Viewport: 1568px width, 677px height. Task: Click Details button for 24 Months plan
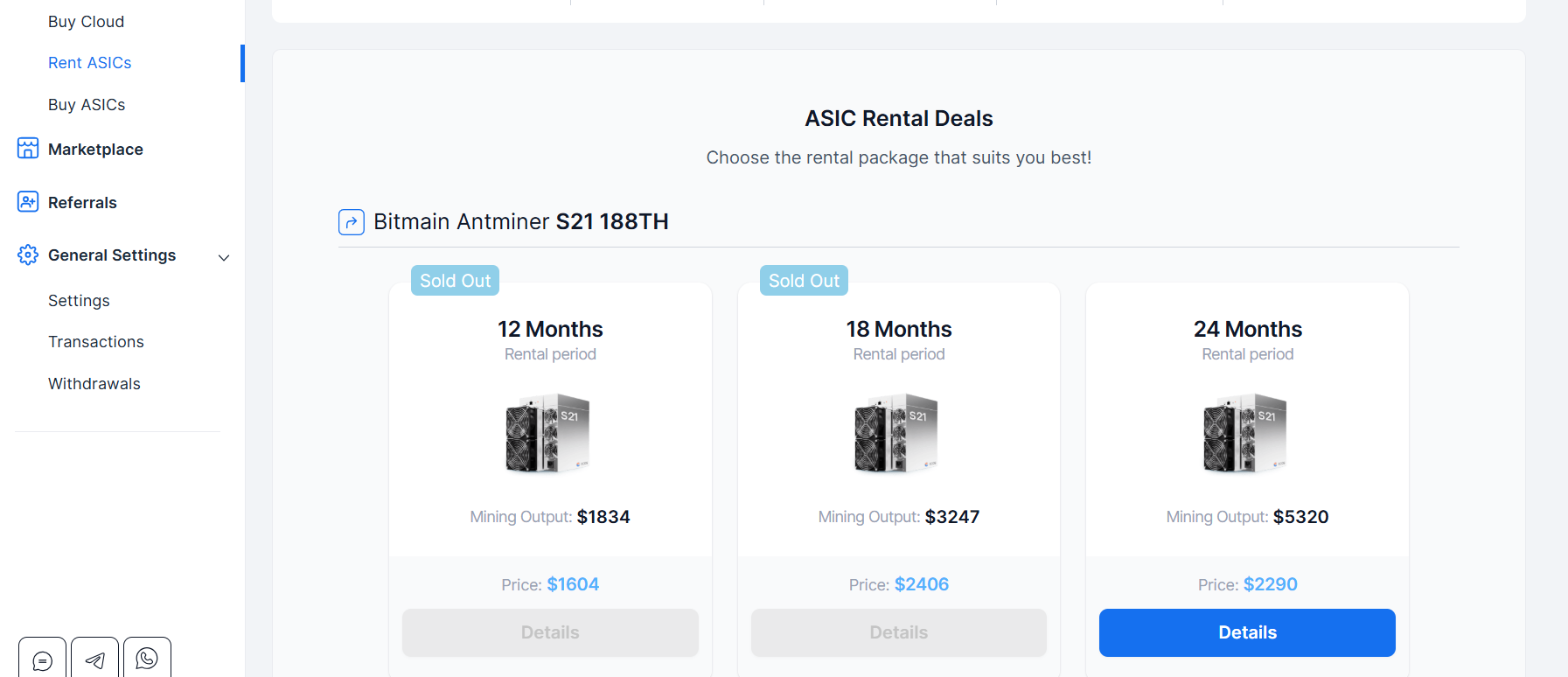[1247, 632]
